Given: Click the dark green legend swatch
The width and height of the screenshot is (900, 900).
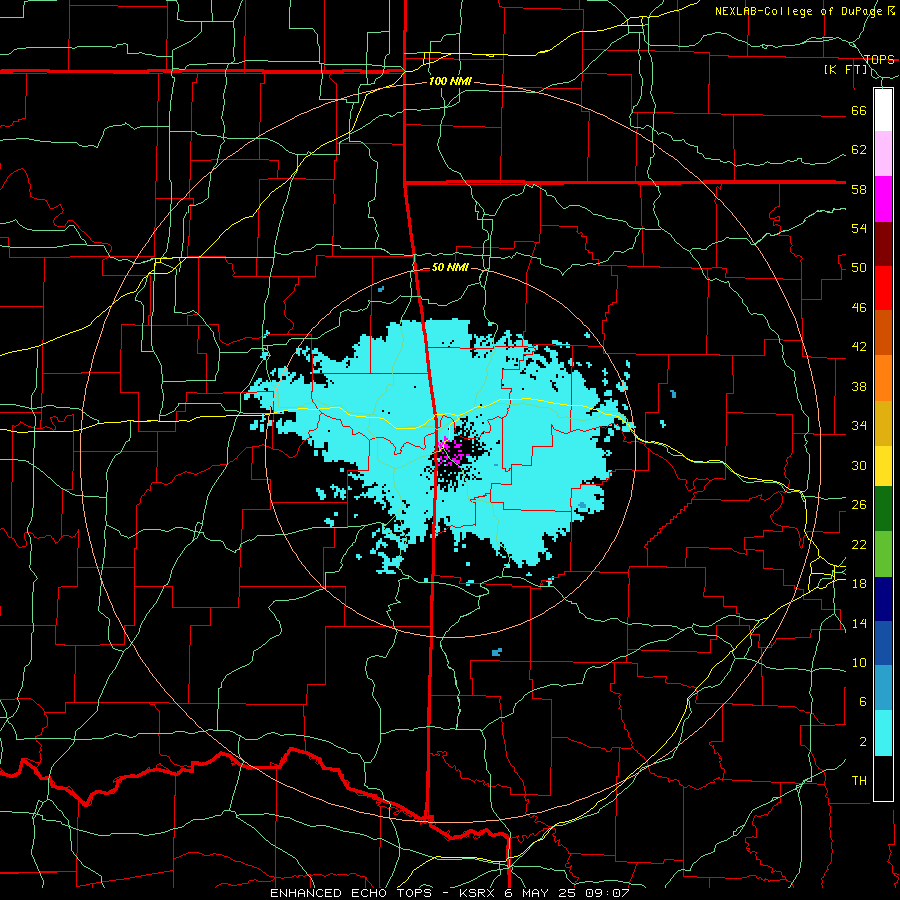Looking at the screenshot, I should pos(883,509).
